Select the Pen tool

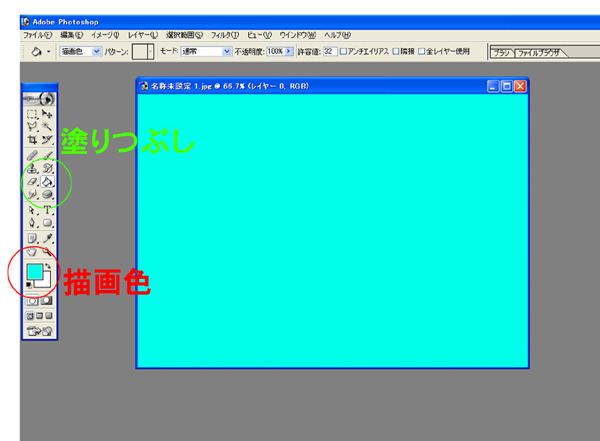32,223
